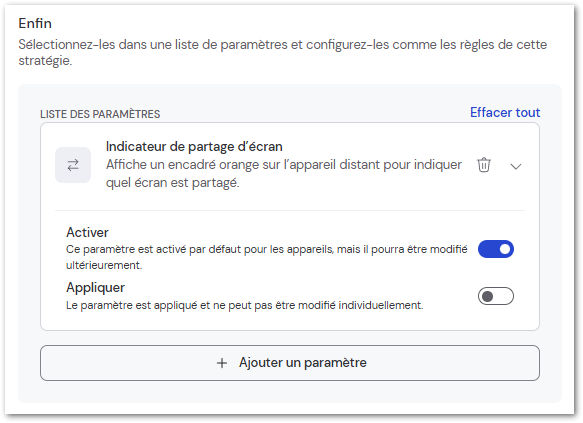Viewport: 583px width, 423px height.
Task: Disable the Activer toggle switch
Action: pos(496,249)
